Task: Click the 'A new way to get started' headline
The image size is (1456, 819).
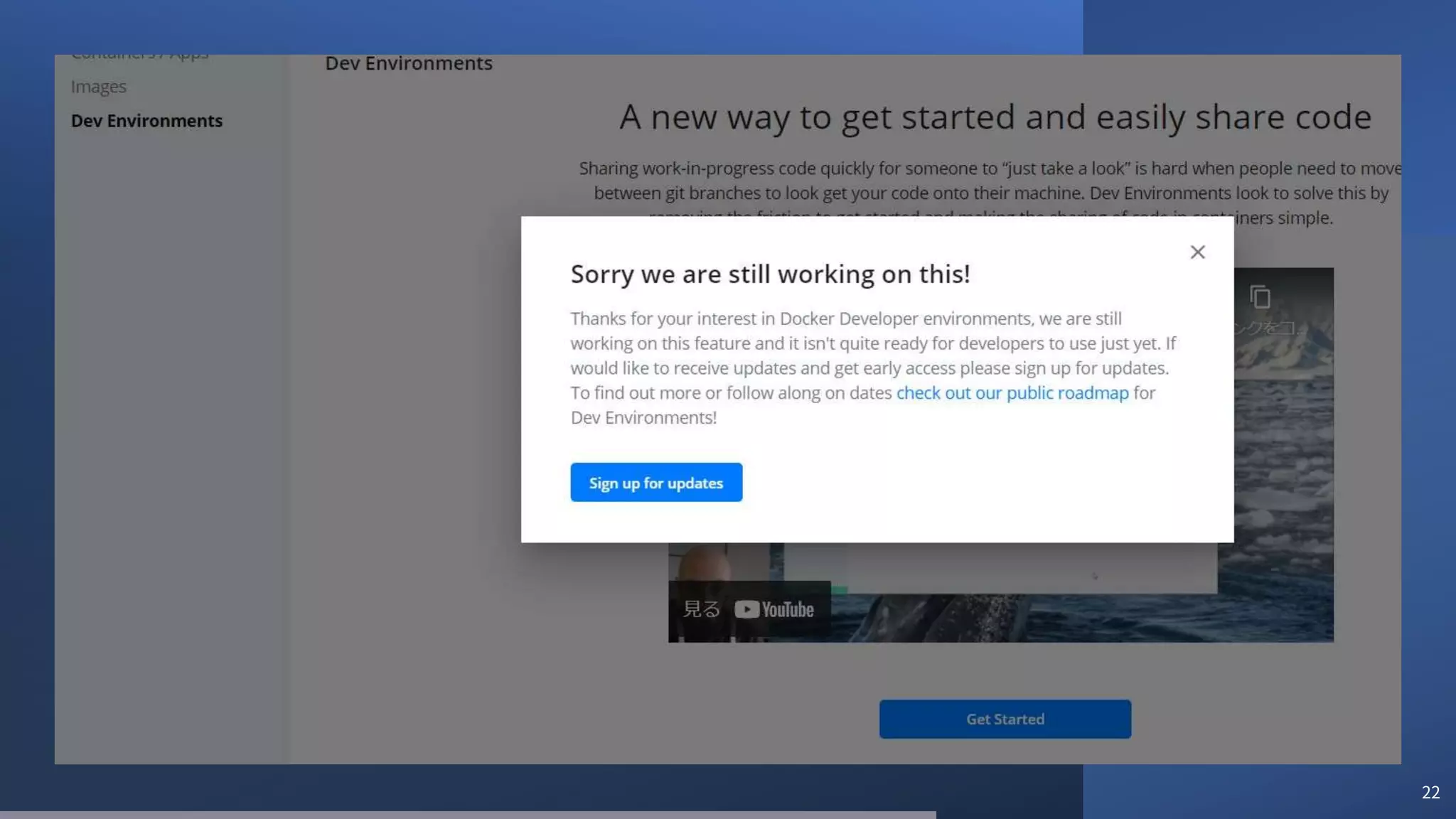Action: click(995, 117)
